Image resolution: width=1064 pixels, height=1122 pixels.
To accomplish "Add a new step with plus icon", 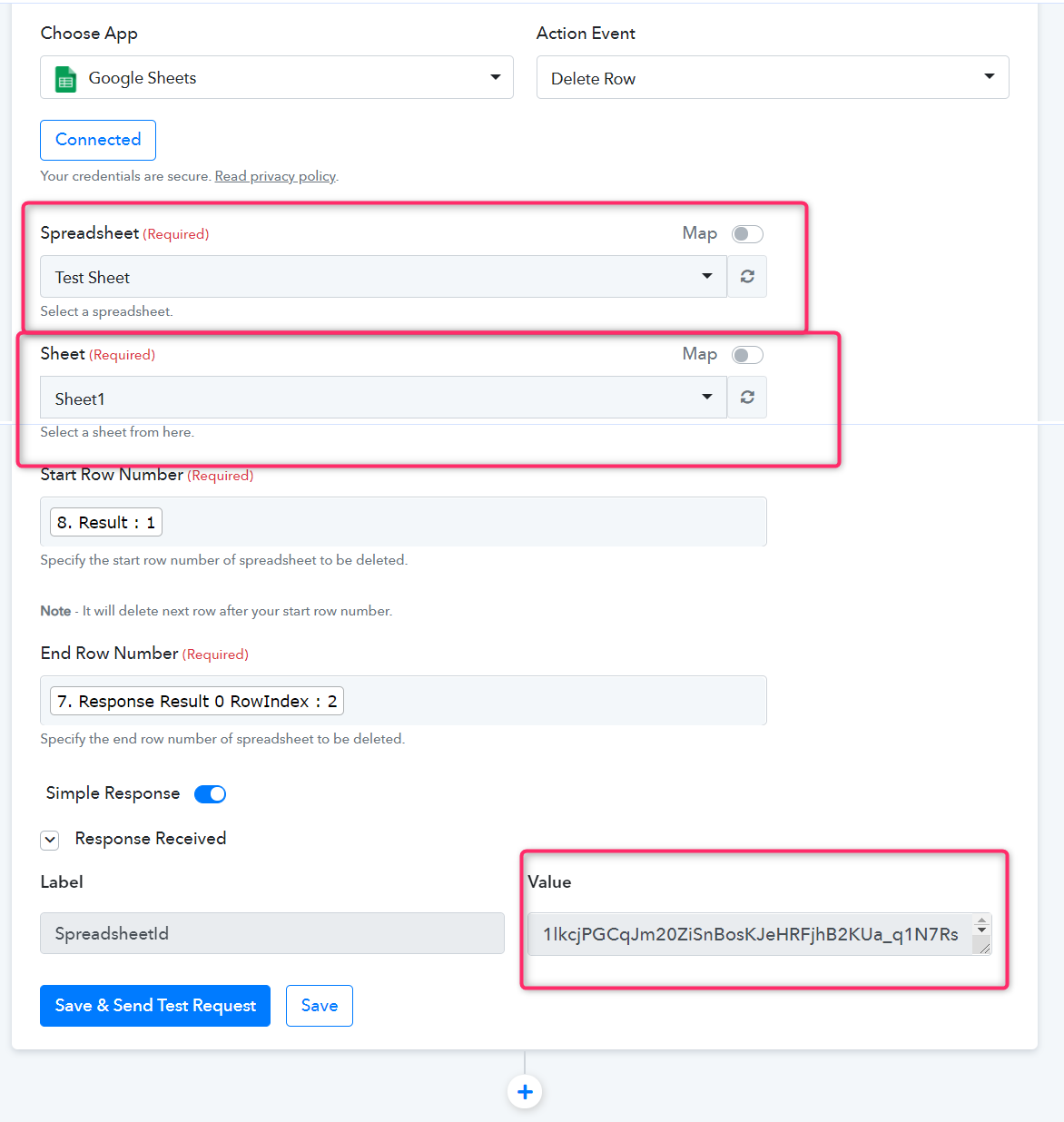I will coord(525,1091).
